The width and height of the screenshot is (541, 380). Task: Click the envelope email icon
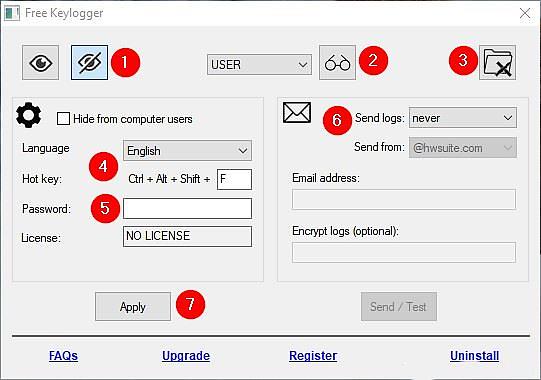point(297,113)
